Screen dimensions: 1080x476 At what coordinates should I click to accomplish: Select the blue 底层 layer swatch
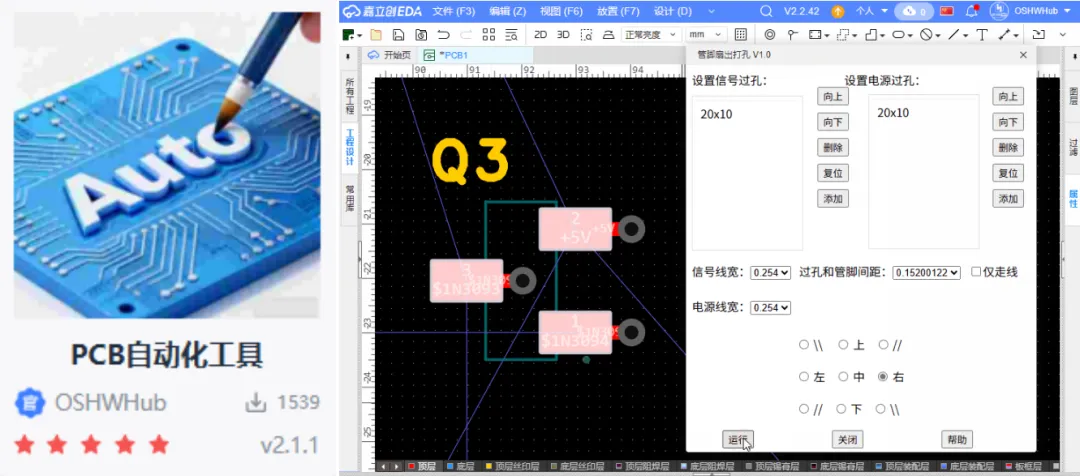coord(450,467)
